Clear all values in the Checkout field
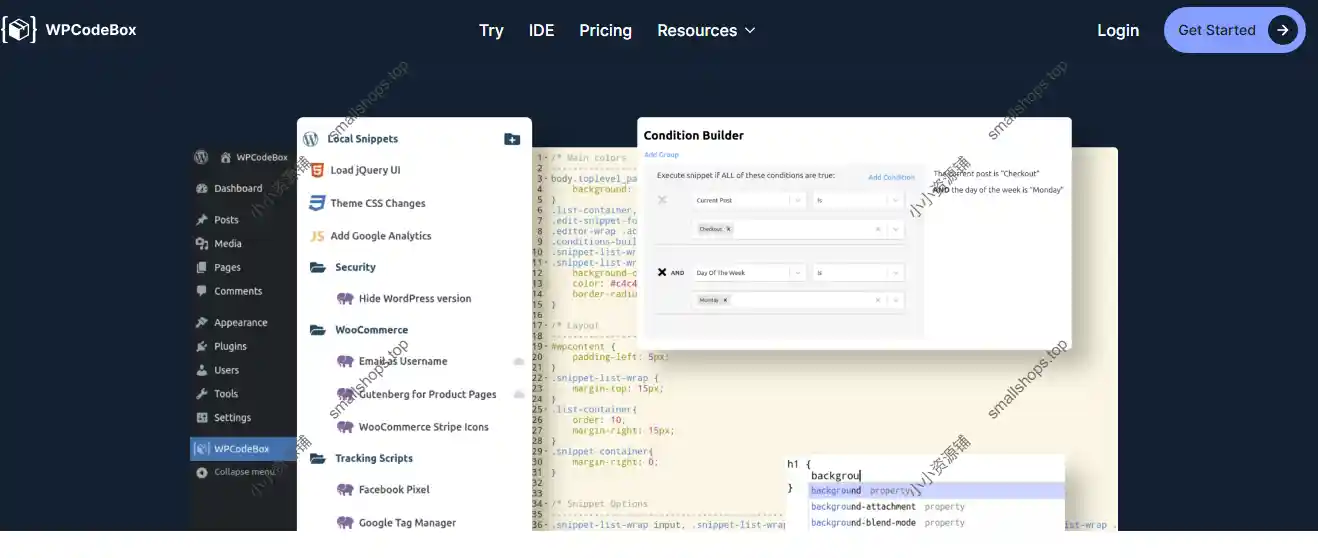 coord(878,229)
